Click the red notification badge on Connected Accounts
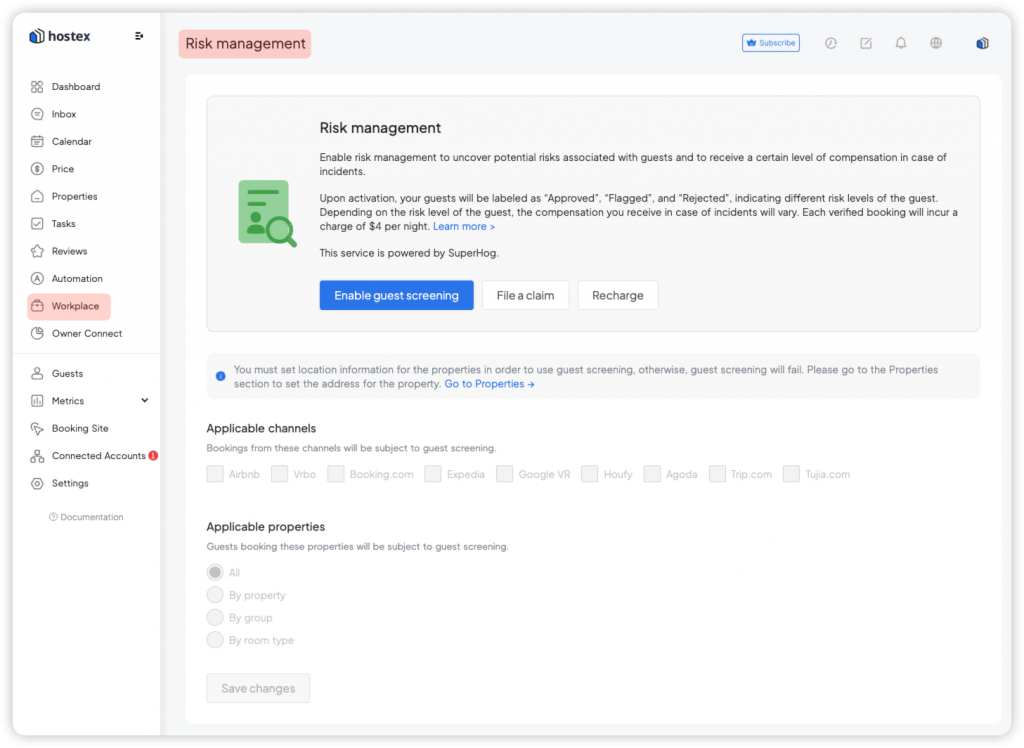Image resolution: width=1024 pixels, height=748 pixels. click(x=153, y=455)
